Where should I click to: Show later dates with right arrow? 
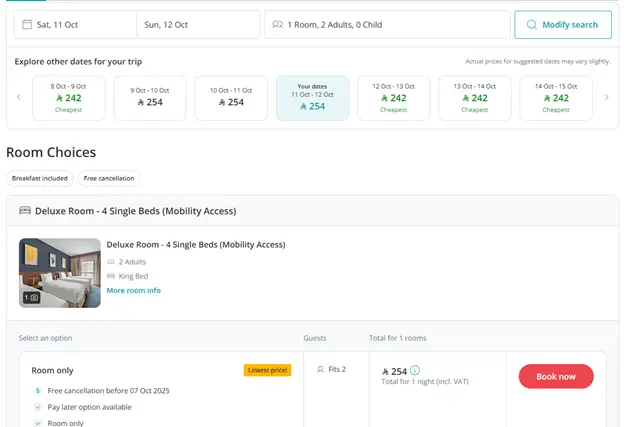coord(606,97)
